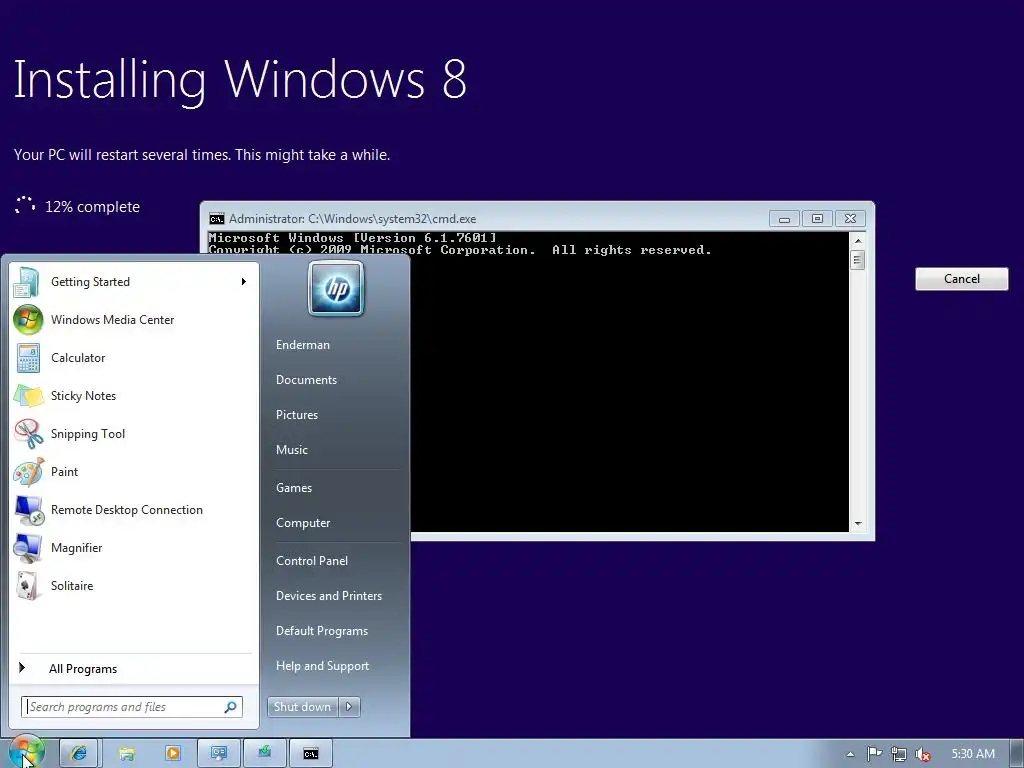Click the HP user account picture

[336, 289]
